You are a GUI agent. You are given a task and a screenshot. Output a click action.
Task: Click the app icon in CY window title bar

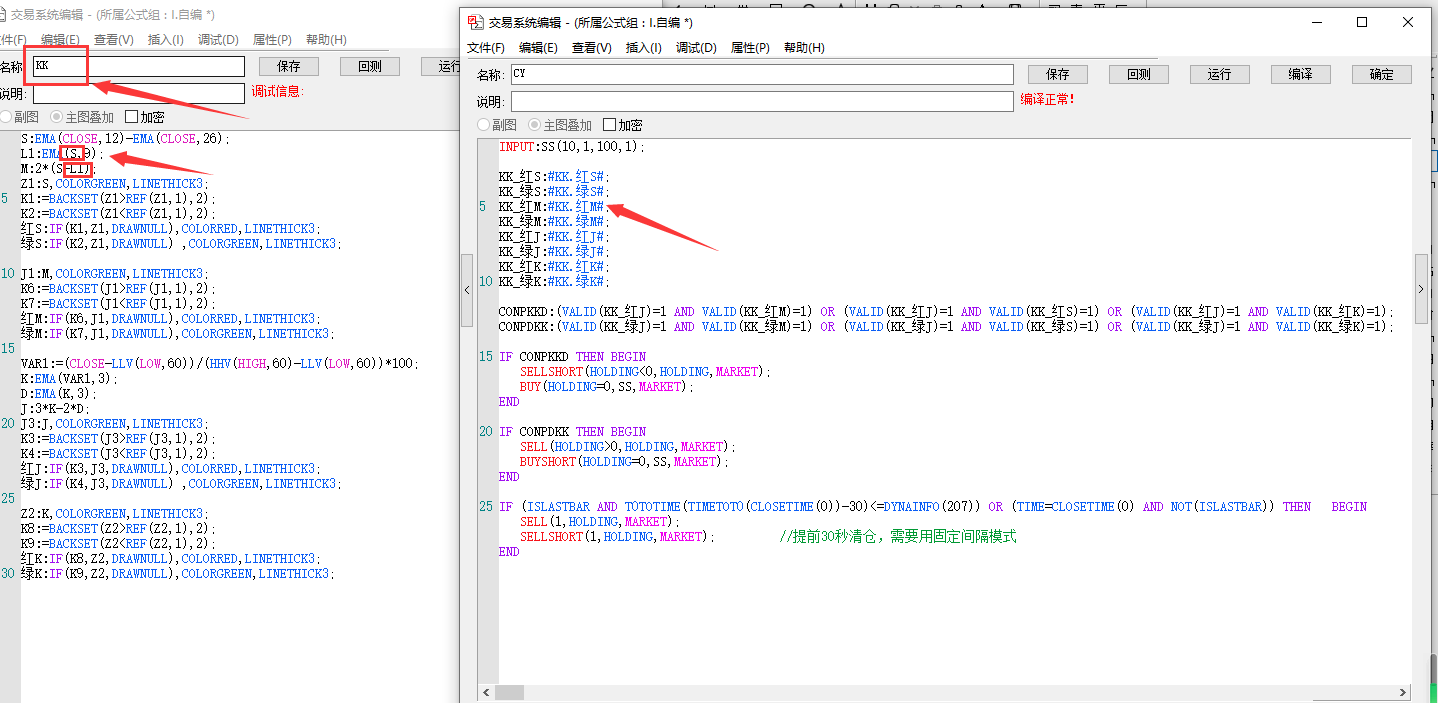coord(477,22)
